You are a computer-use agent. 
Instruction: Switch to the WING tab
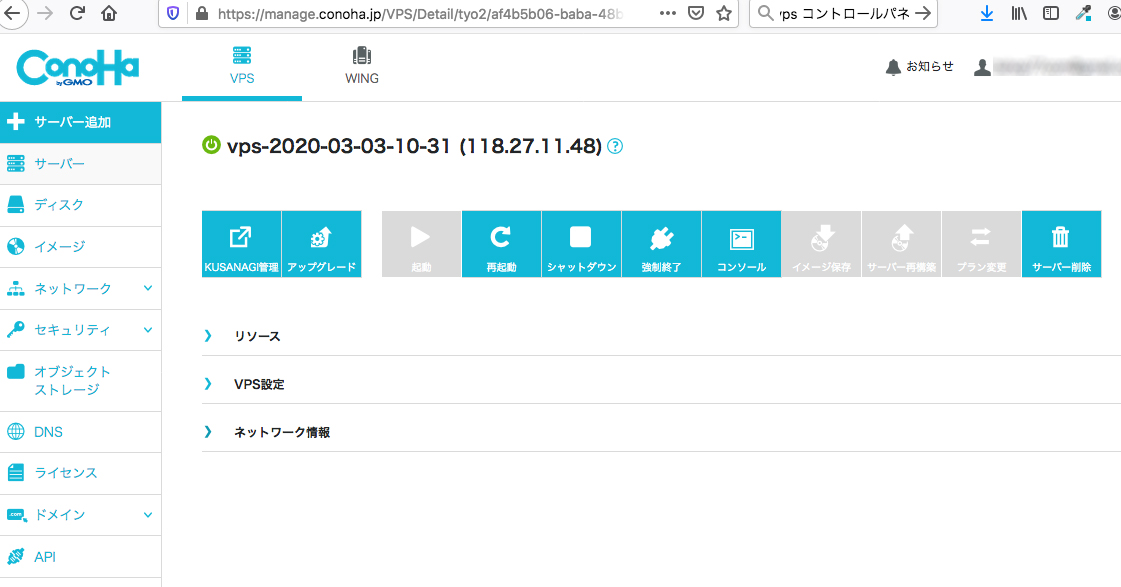click(362, 66)
